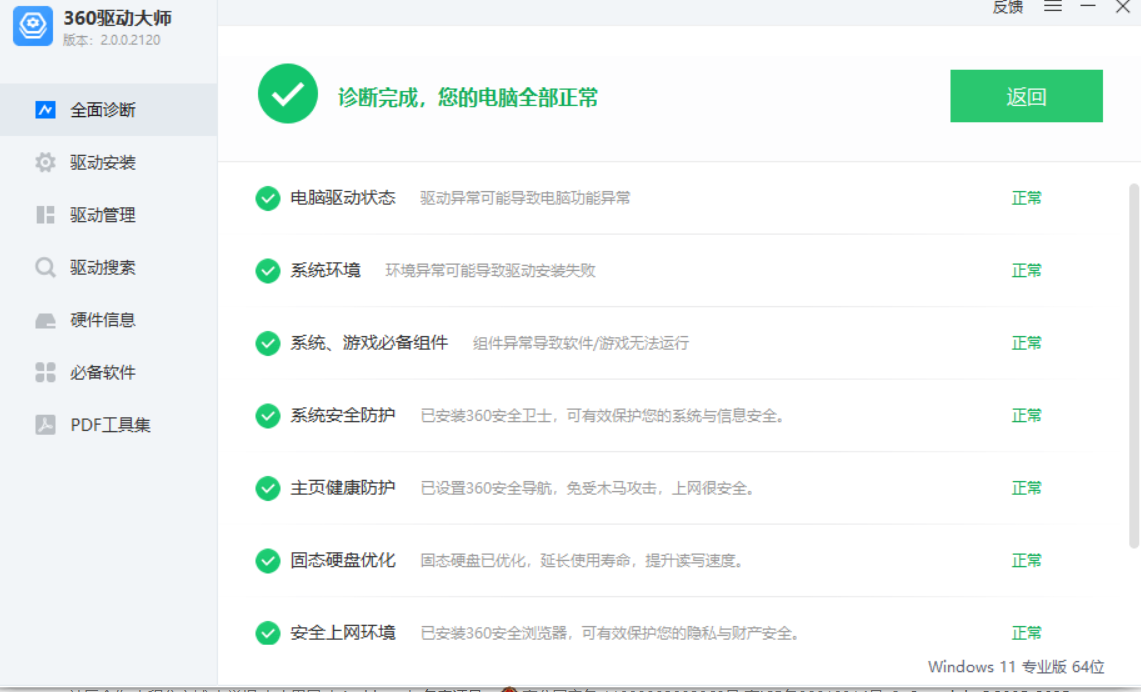Select the check mark for 安全上网环境
1141x692 pixels.
coord(267,633)
